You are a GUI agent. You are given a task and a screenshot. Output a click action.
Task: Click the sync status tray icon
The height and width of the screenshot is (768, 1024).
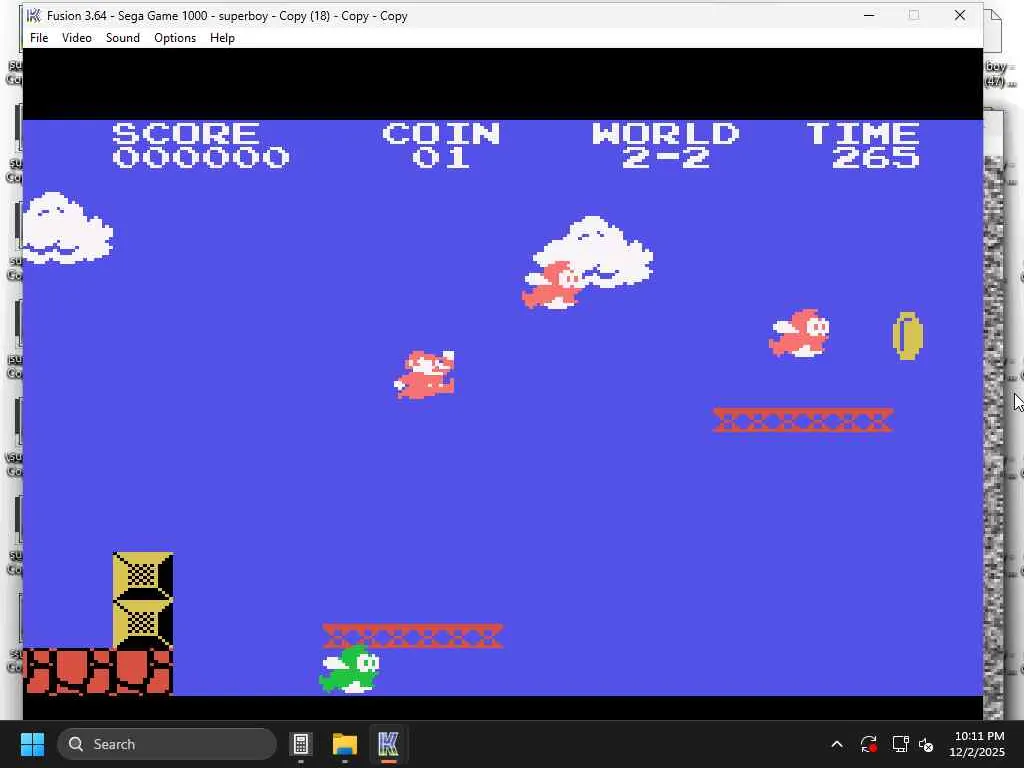[x=869, y=744]
